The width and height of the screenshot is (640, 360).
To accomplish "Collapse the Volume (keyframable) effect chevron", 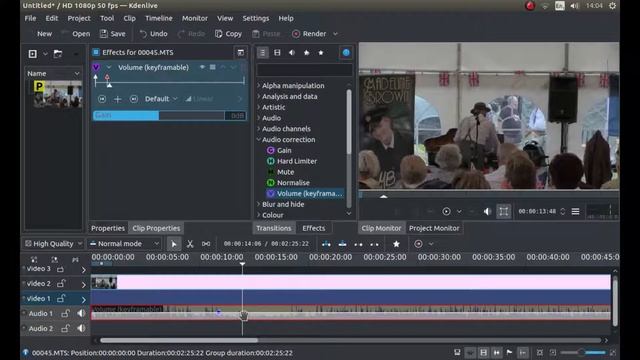I will click(109, 67).
